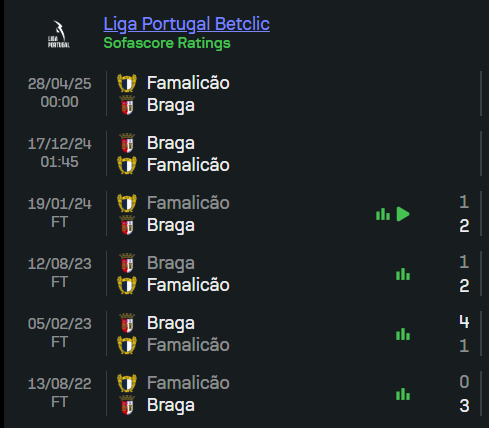Click Famalicão crest in 28/04/25 fixture
The height and width of the screenshot is (428, 489).
click(127, 83)
